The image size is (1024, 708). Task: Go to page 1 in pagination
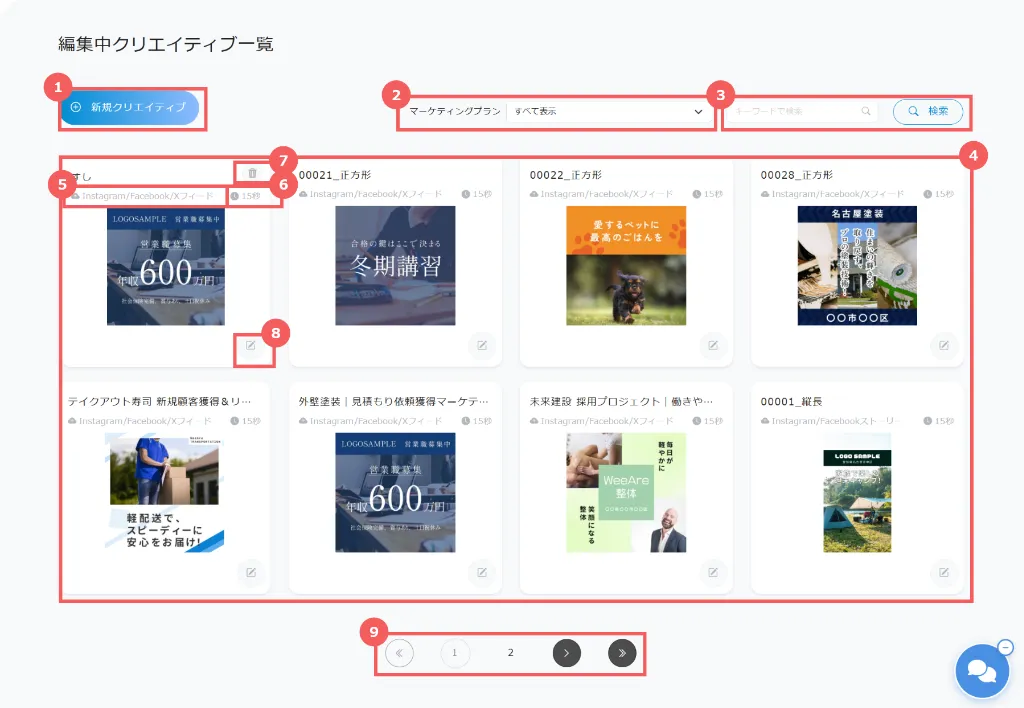(454, 653)
